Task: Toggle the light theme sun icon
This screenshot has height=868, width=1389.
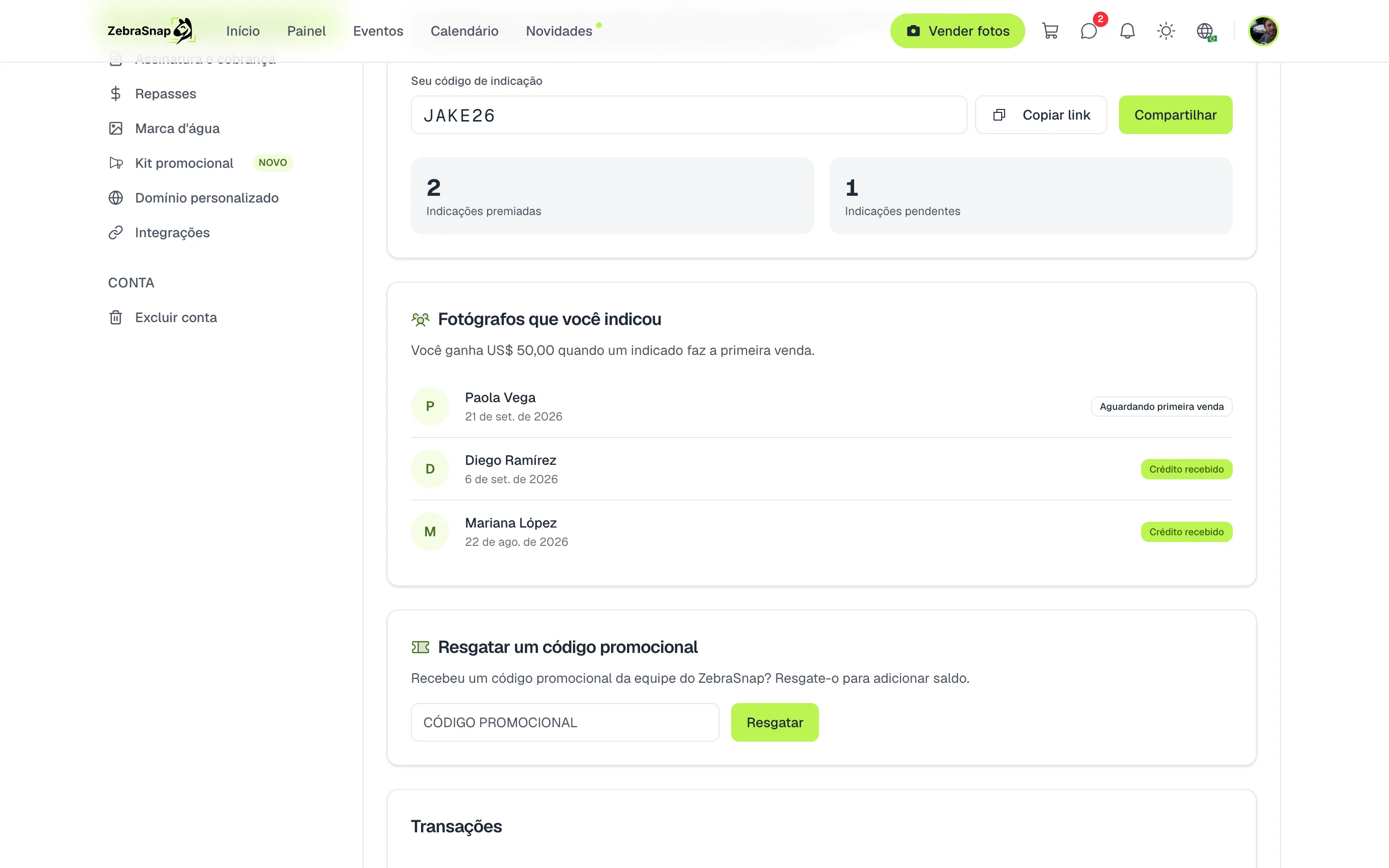Action: coord(1166,31)
